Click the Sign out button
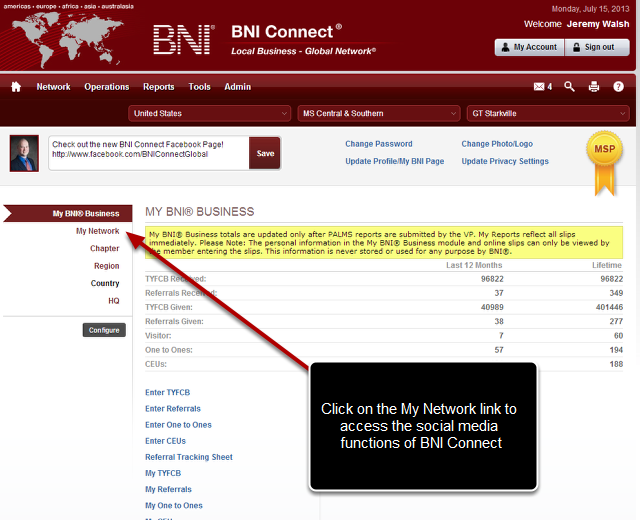 click(x=597, y=47)
